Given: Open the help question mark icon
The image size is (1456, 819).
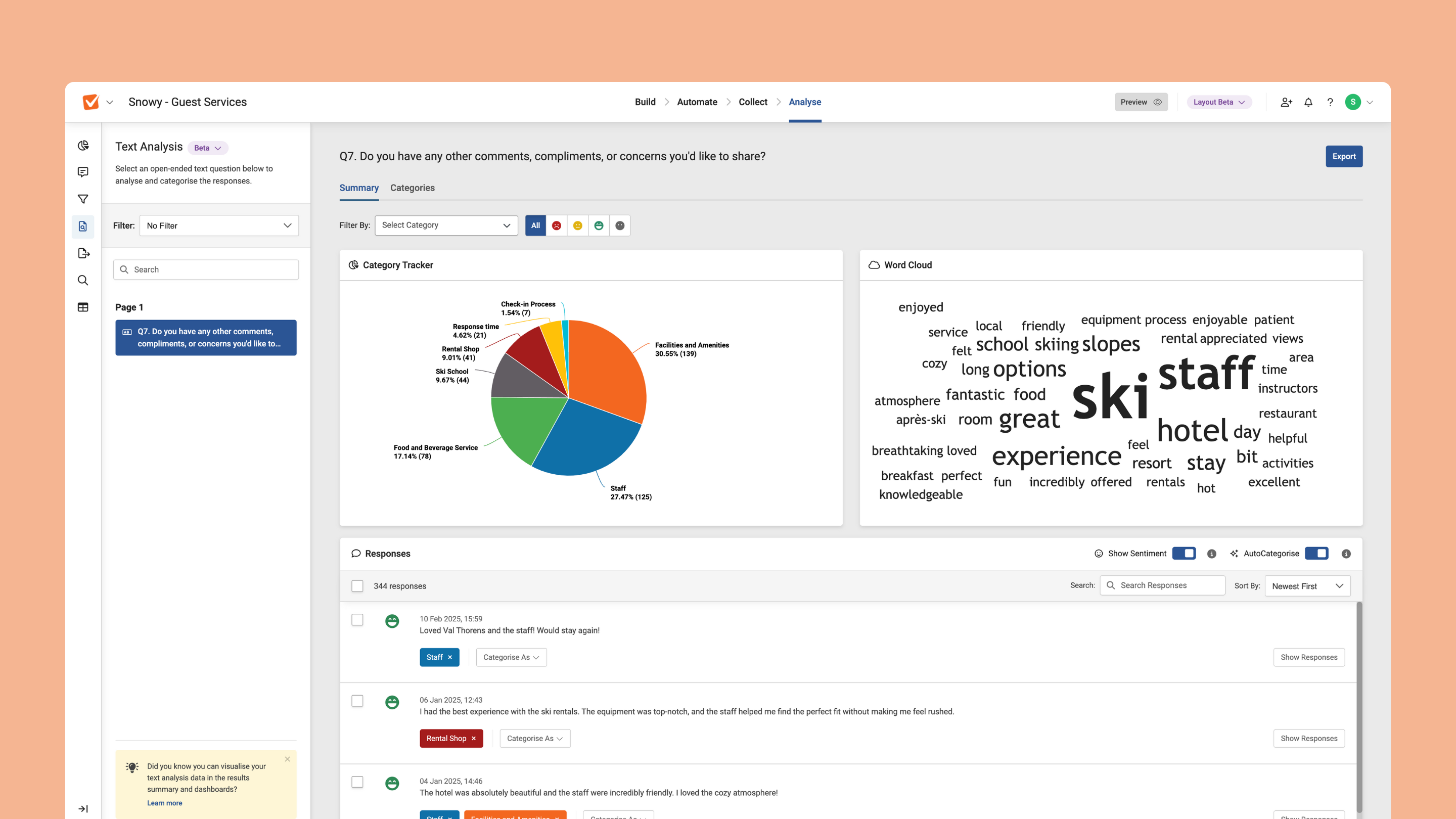Looking at the screenshot, I should [1330, 102].
